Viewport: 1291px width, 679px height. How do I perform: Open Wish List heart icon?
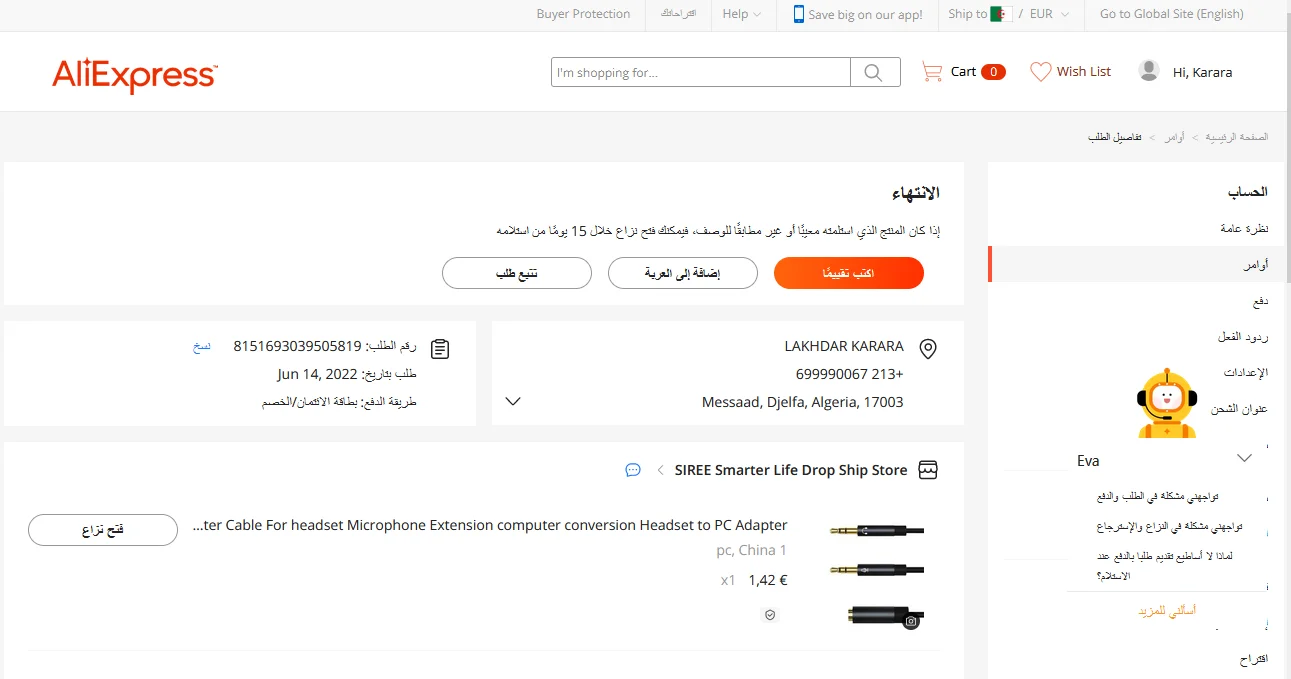[1041, 72]
